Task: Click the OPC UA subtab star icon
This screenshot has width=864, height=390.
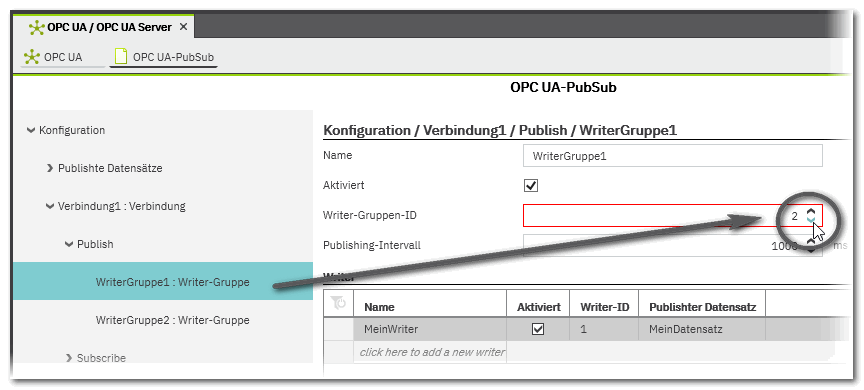Action: (x=32, y=57)
